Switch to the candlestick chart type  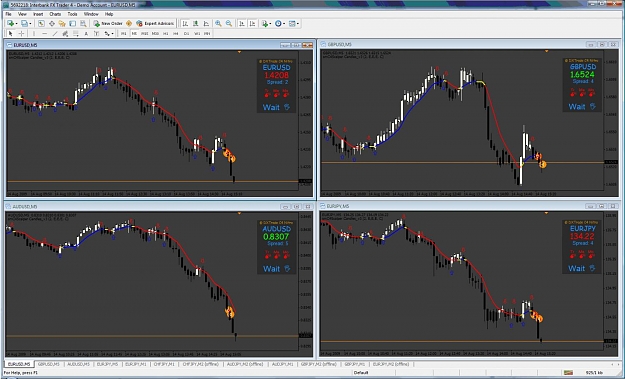[196, 24]
